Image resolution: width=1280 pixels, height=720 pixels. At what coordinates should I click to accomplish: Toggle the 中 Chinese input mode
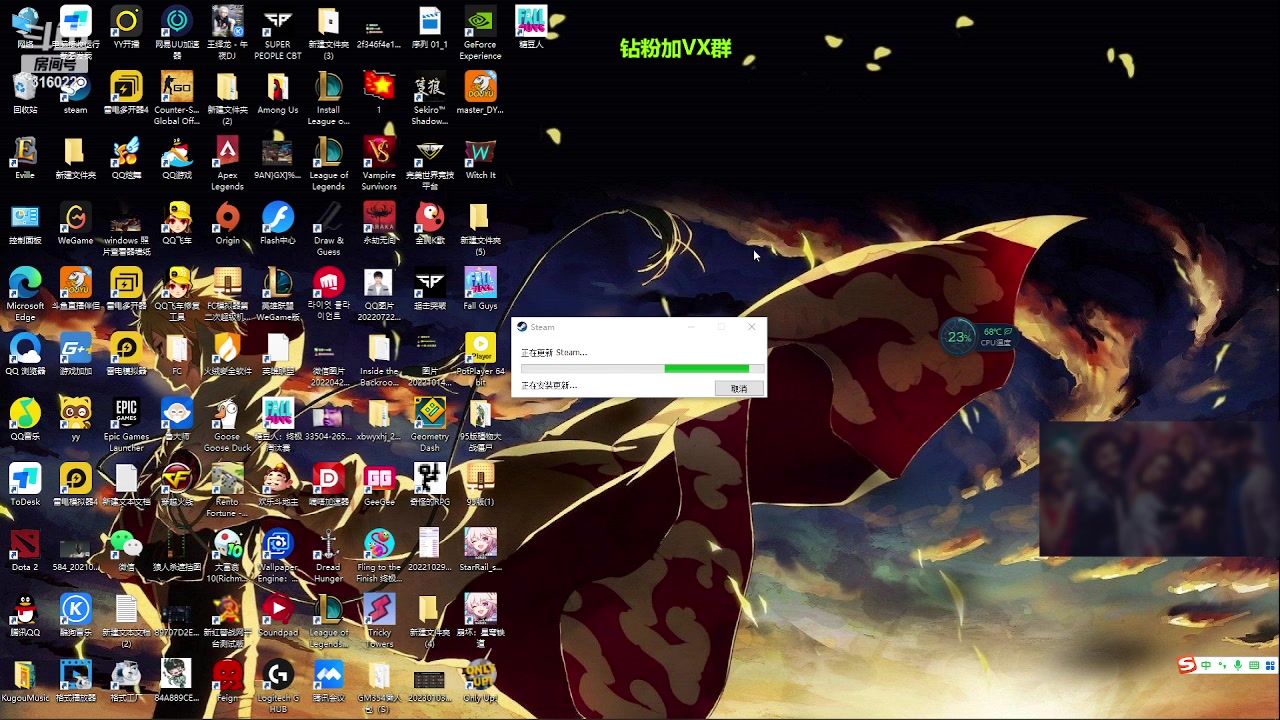coord(1207,666)
